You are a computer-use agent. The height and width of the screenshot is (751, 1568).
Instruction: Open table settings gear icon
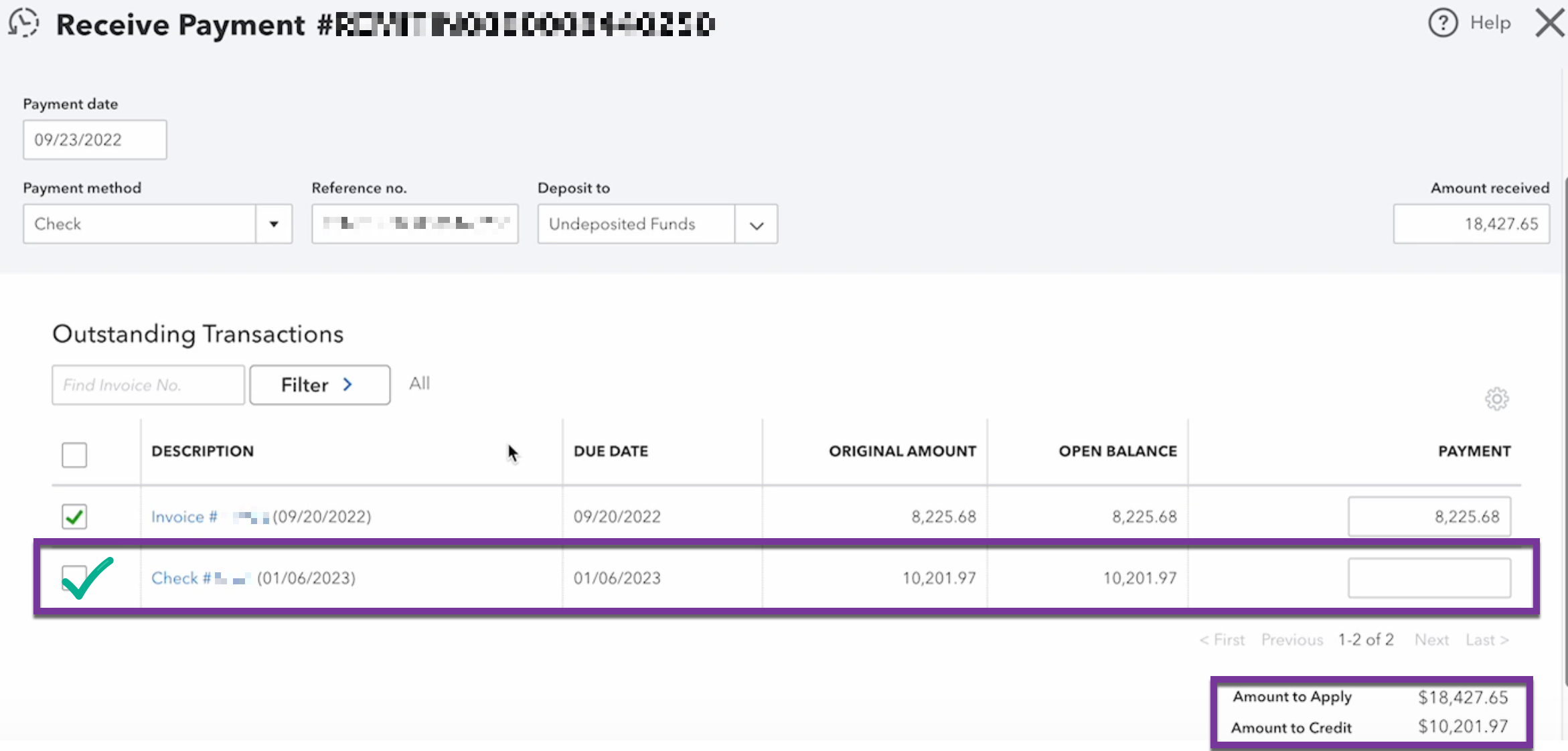coord(1496,399)
